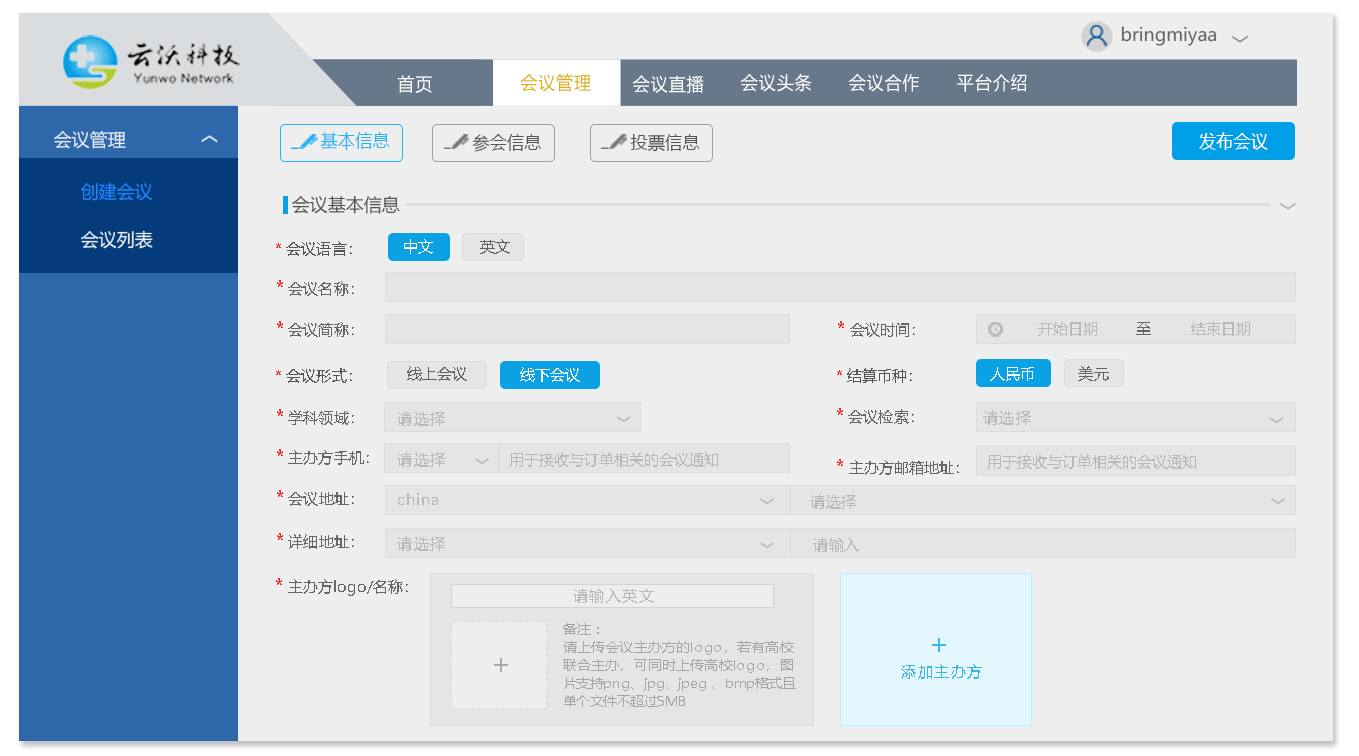Choose 线上会议 as meeting format
Image resolution: width=1359 pixels, height=756 pixels.
pyautogui.click(x=436, y=375)
